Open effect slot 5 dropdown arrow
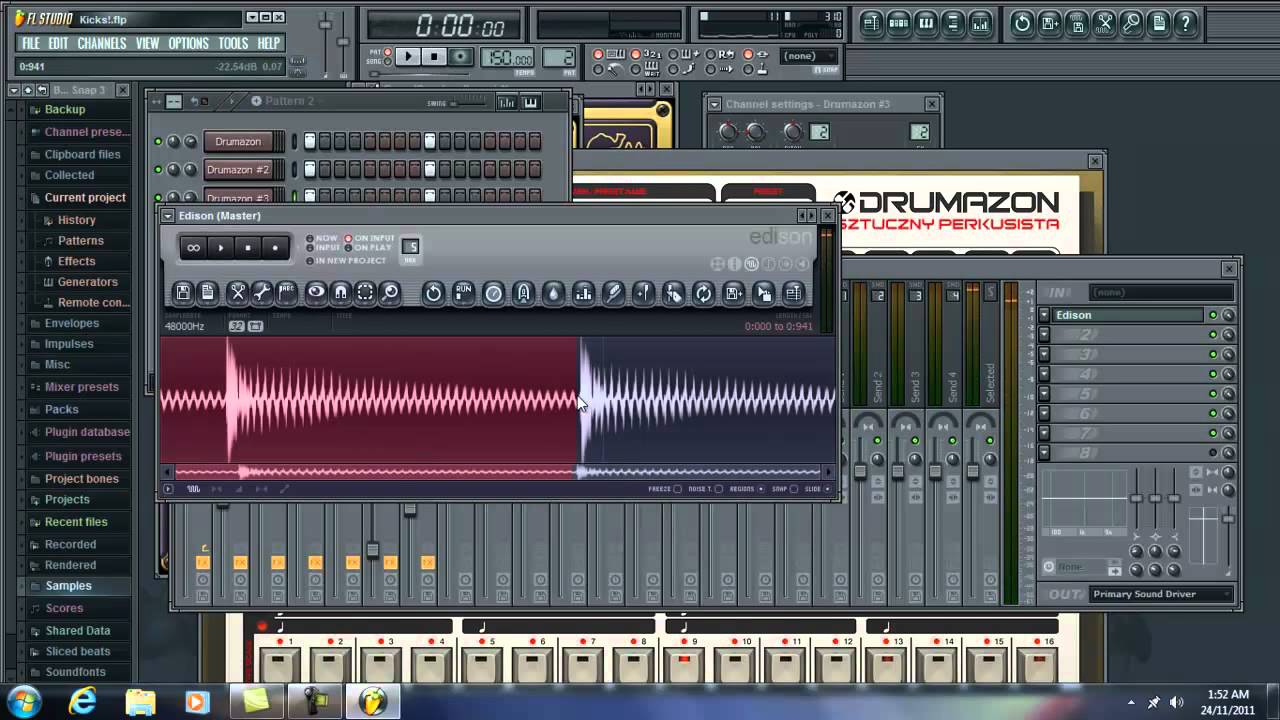Viewport: 1280px width, 720px height. (1044, 394)
